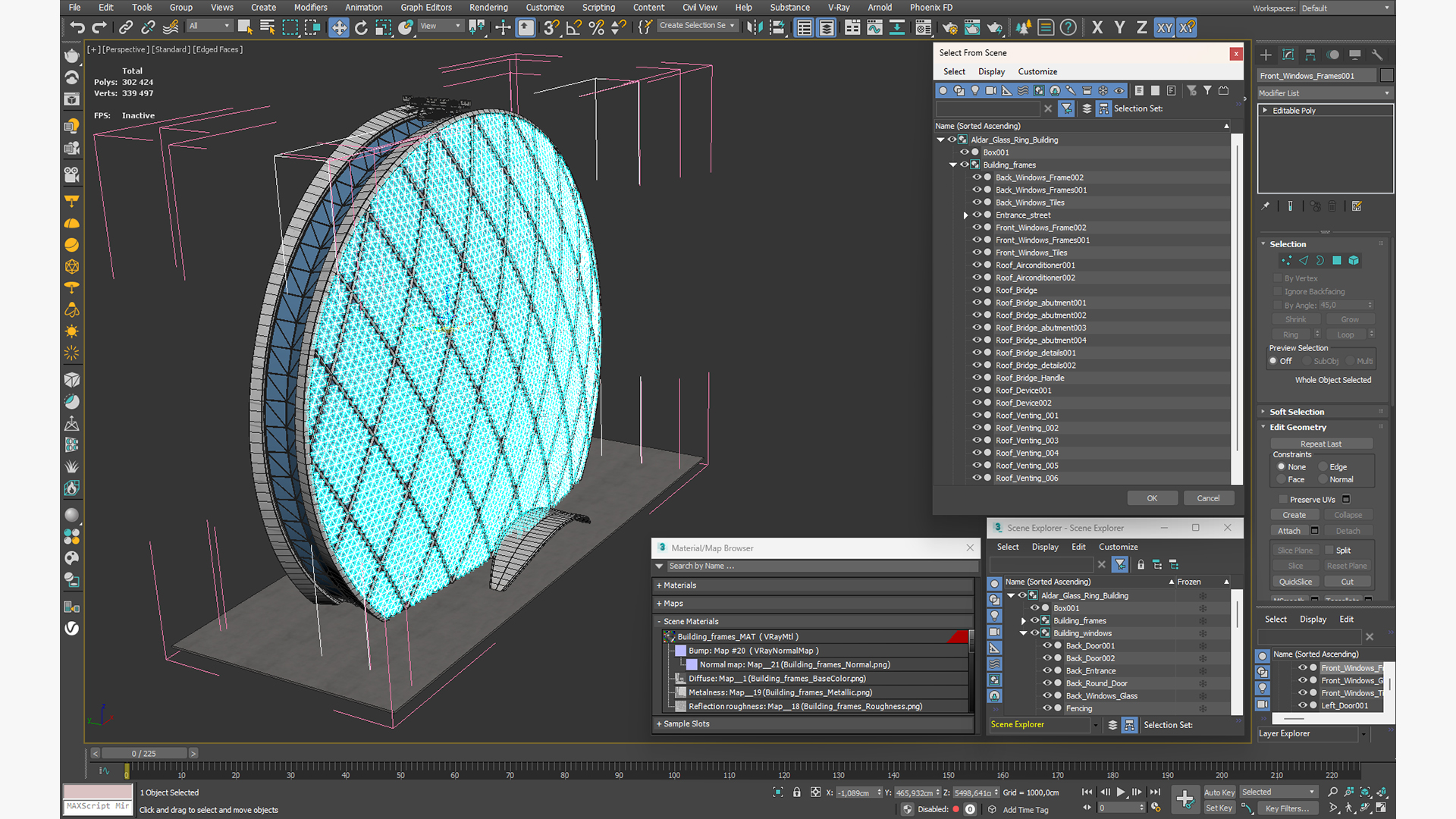Activate the Select and Move tool
The image size is (1456, 819).
[338, 28]
